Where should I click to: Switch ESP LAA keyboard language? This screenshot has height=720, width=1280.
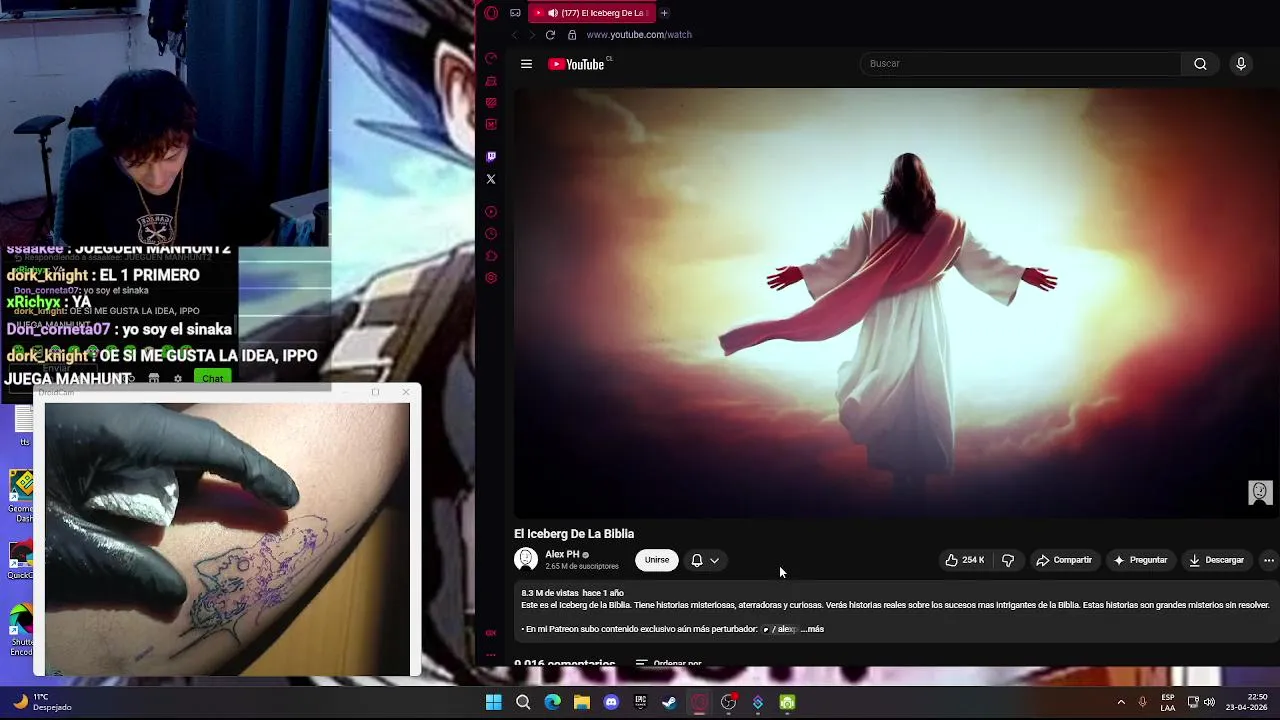point(1168,702)
